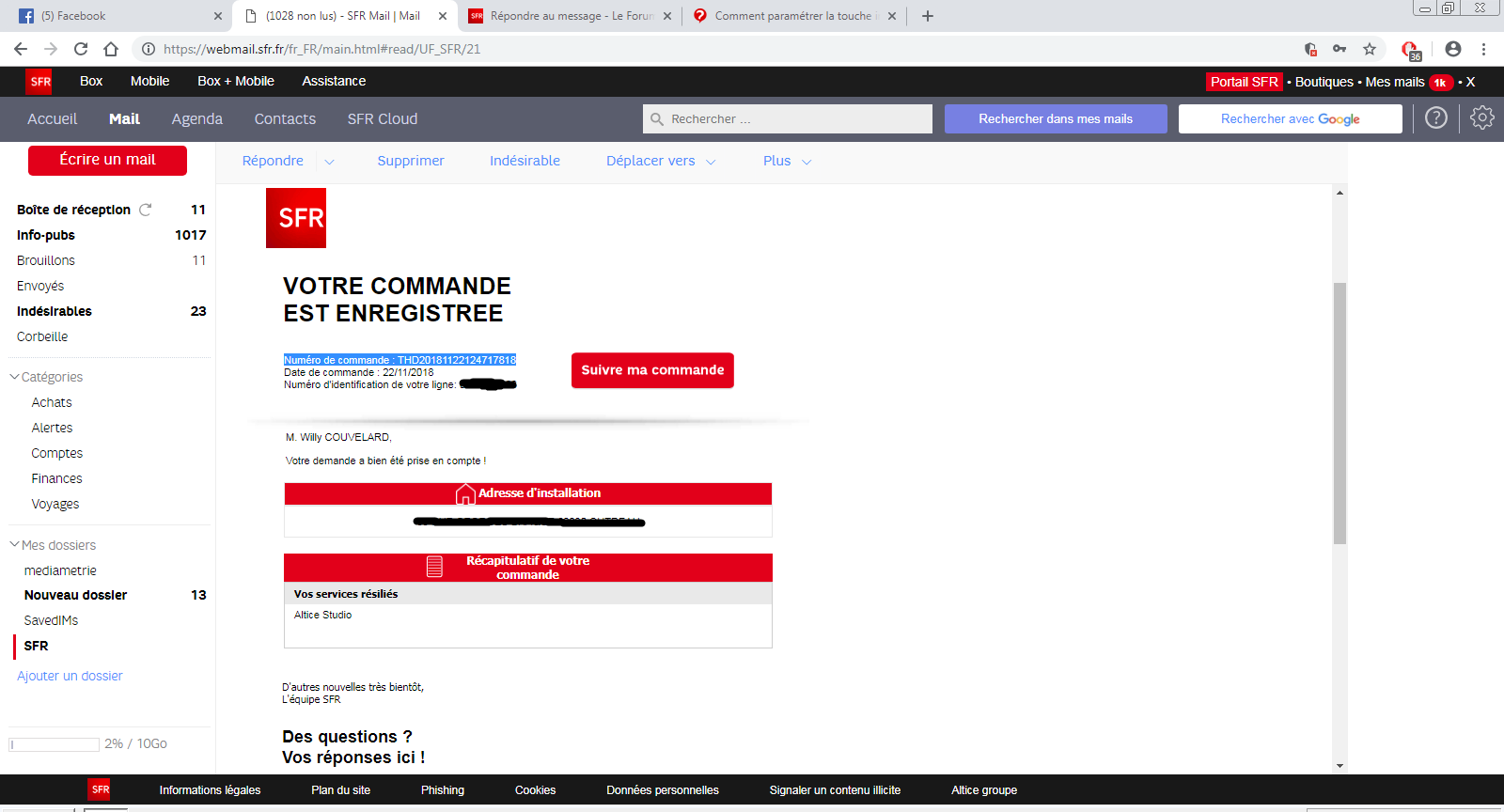The image size is (1504, 812).
Task: Click the SFR logo in top bar
Action: tap(39, 82)
